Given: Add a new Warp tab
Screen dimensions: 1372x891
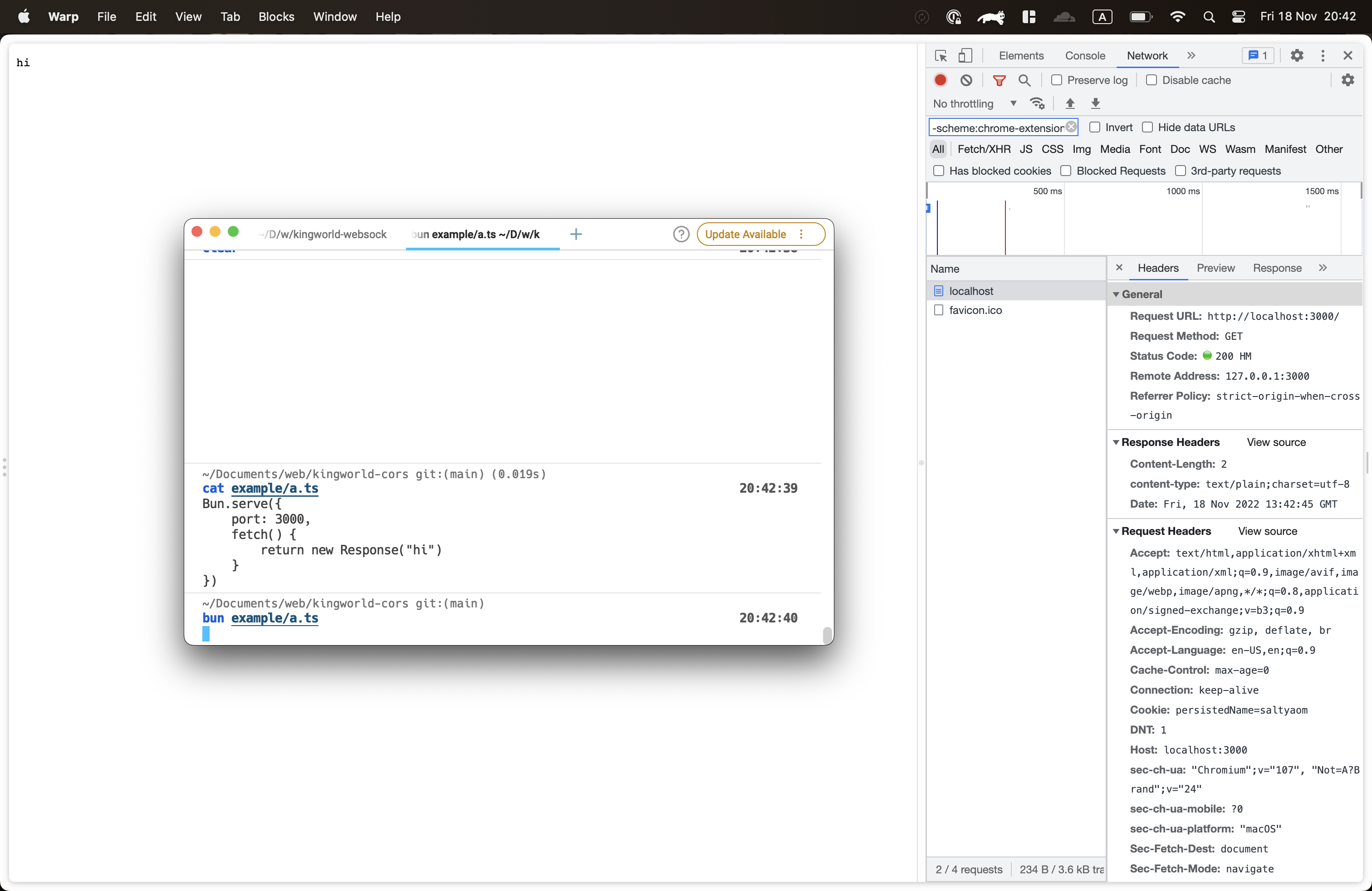Looking at the screenshot, I should (575, 234).
